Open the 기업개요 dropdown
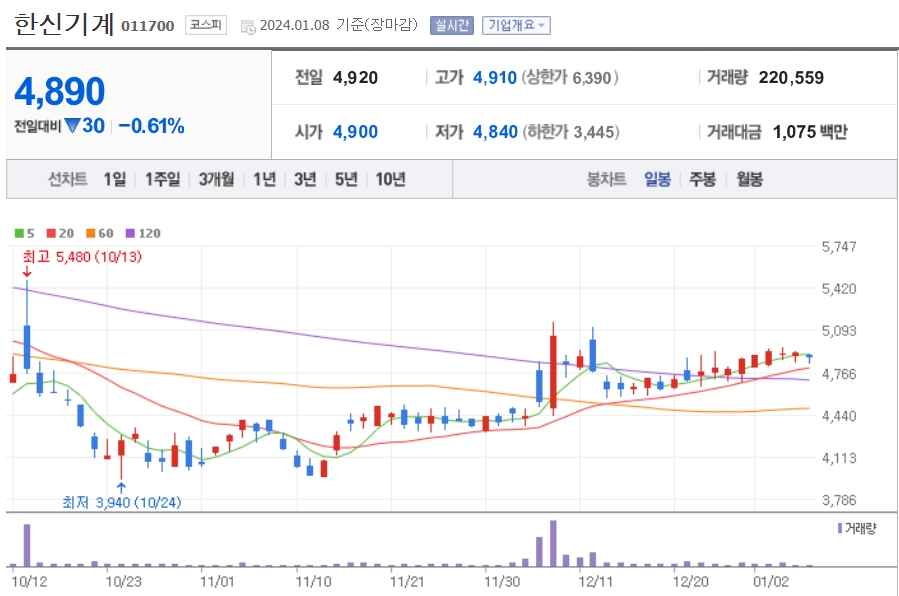The width and height of the screenshot is (899, 596). pyautogui.click(x=516, y=25)
